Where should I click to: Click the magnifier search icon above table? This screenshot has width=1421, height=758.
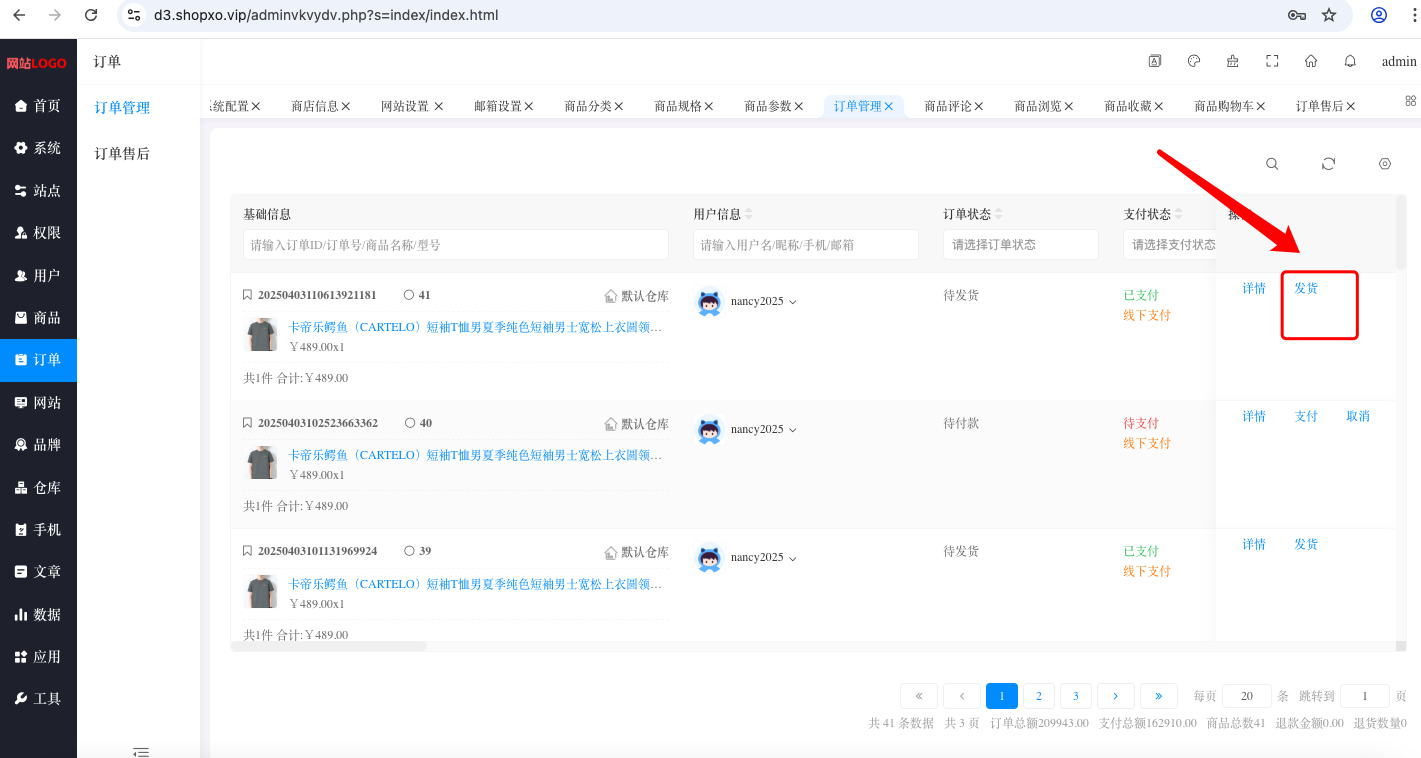click(x=1272, y=164)
